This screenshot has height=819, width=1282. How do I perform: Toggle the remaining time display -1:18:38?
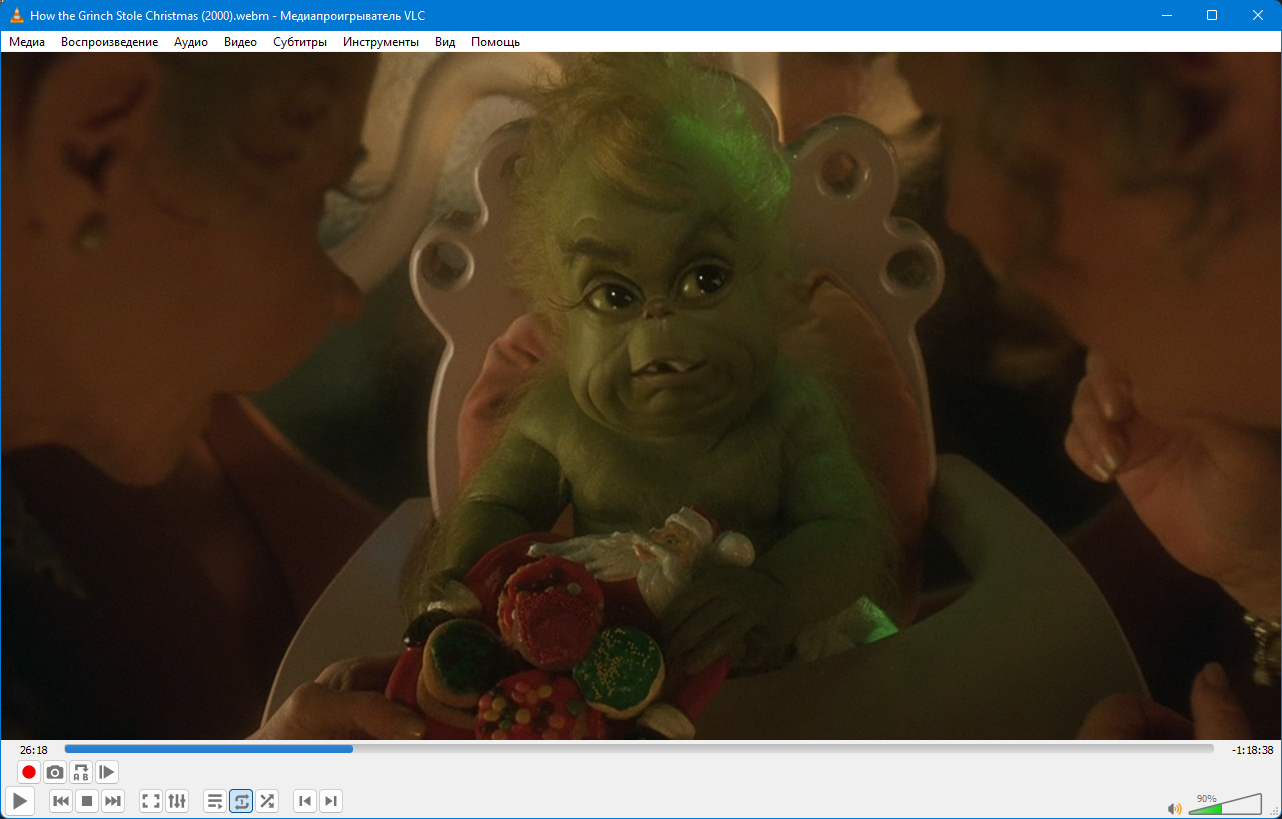coord(1252,750)
